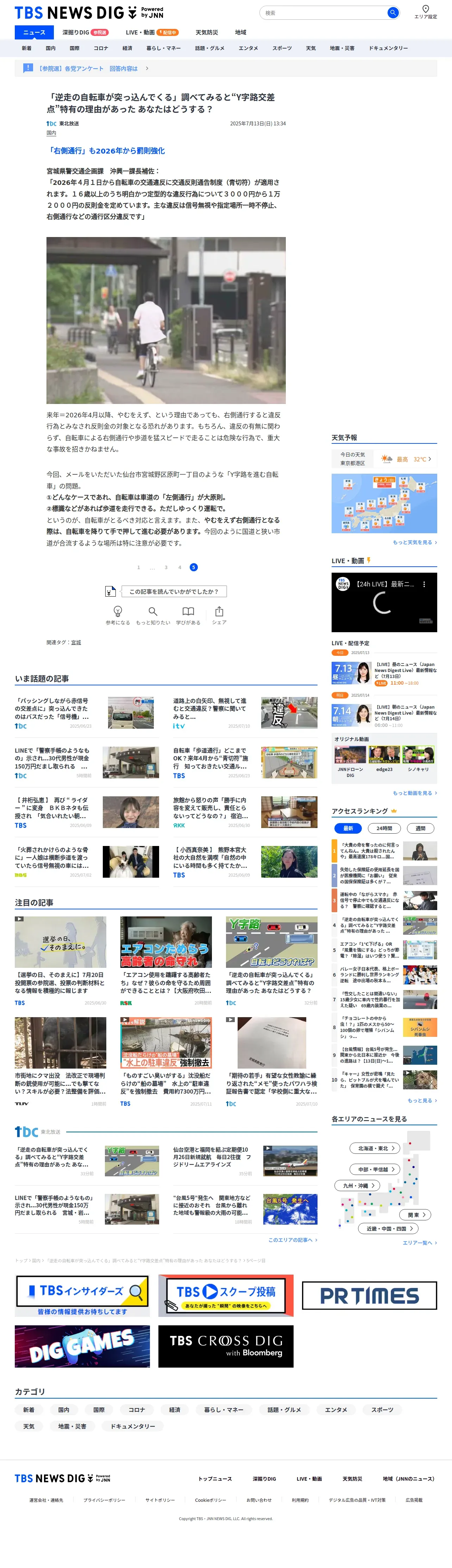Click the PR TIMES banner
Screen dimensions: 452x1568
tap(369, 1295)
